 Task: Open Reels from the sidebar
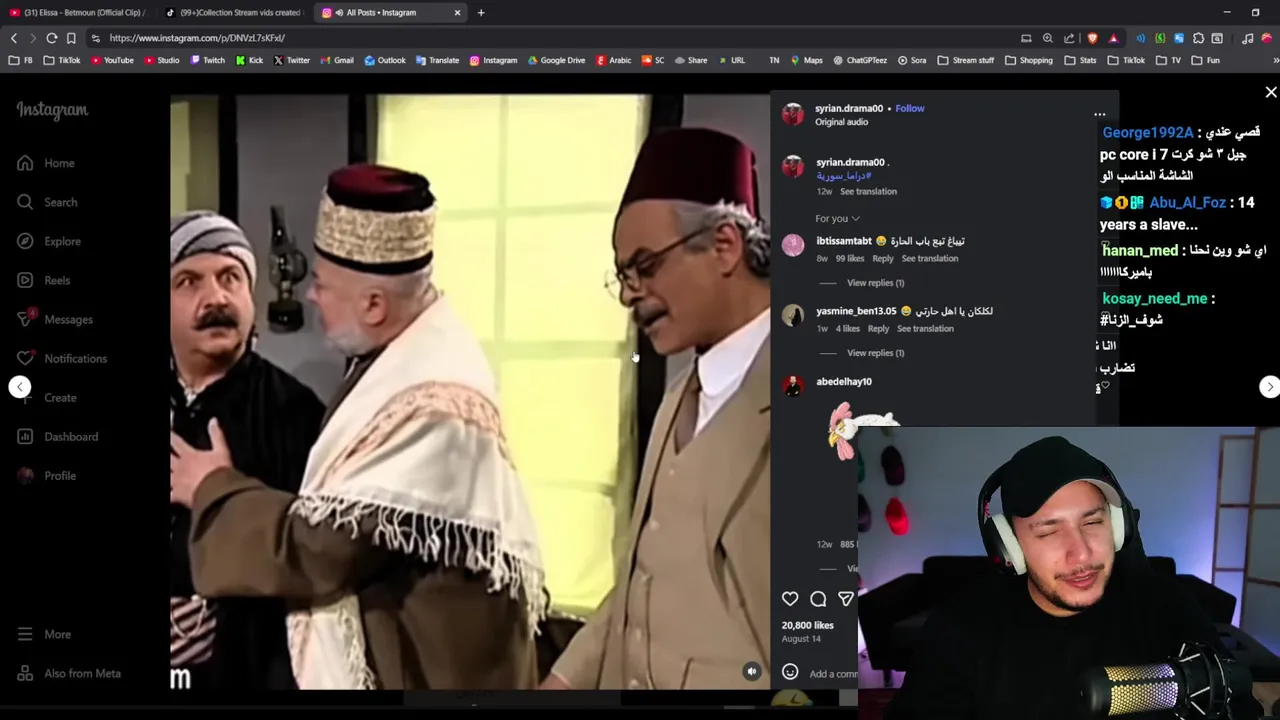point(44,280)
